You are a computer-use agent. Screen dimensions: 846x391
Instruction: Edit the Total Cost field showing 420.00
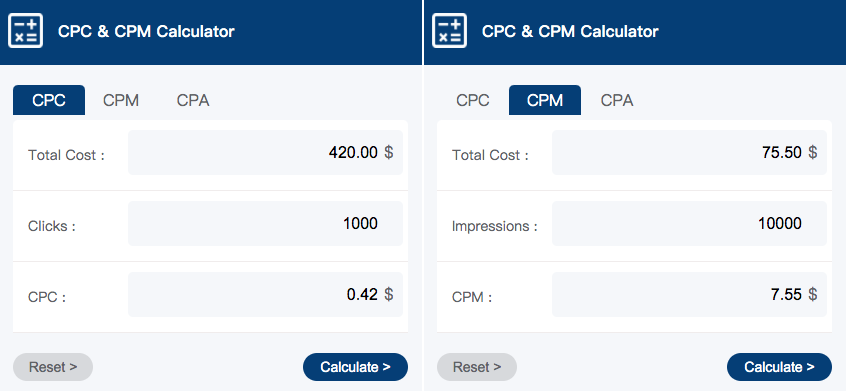[x=265, y=153]
